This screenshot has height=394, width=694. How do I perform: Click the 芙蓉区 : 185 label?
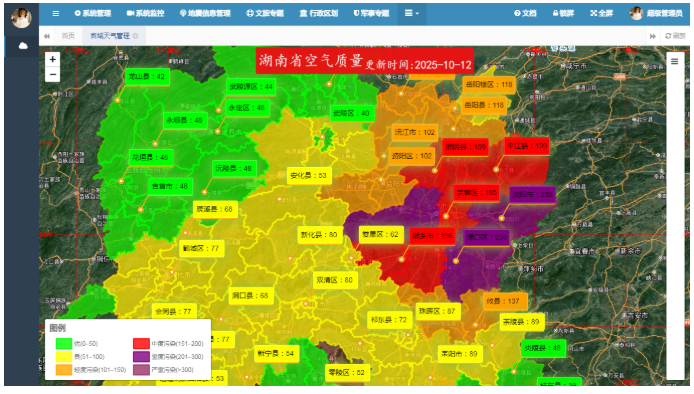477,193
